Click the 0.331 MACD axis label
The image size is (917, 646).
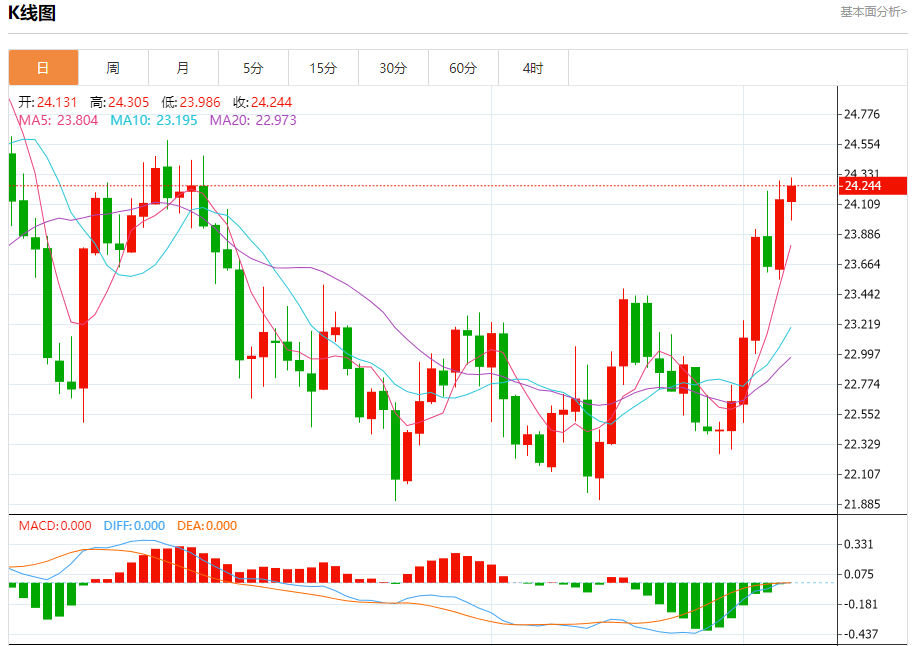(x=858, y=544)
